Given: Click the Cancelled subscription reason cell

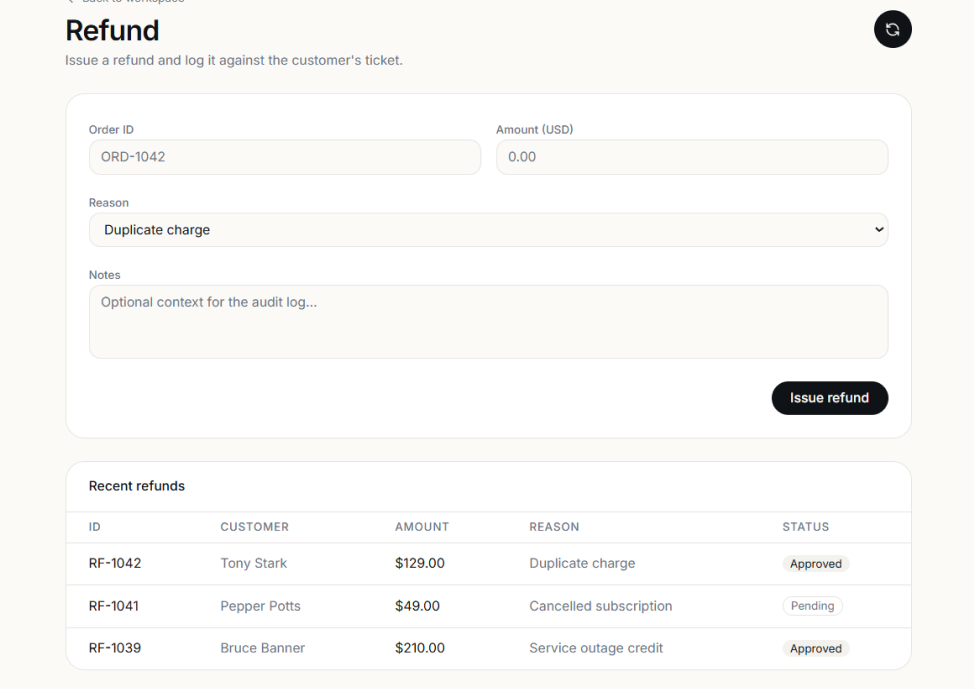Looking at the screenshot, I should click(601, 606).
